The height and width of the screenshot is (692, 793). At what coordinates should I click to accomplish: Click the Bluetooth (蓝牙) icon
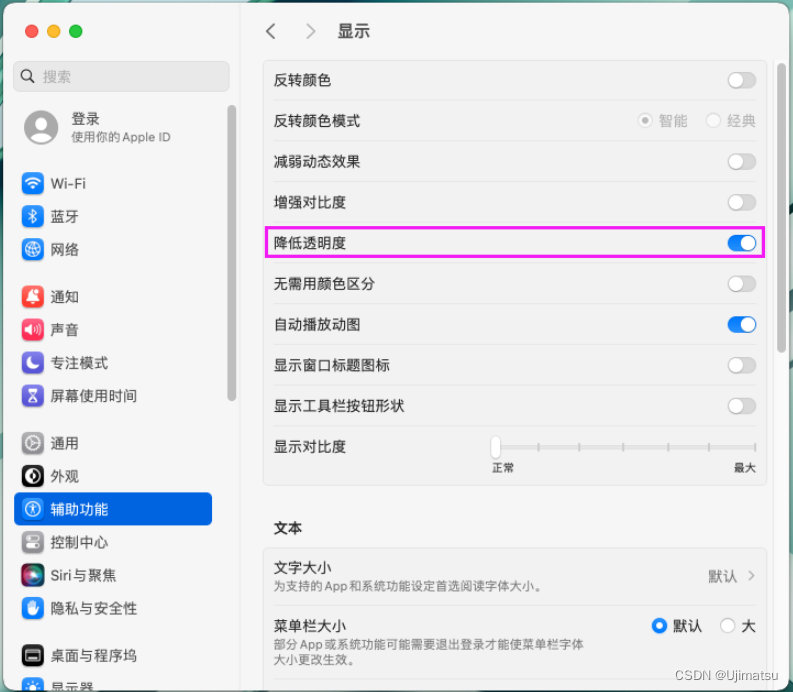(x=33, y=217)
